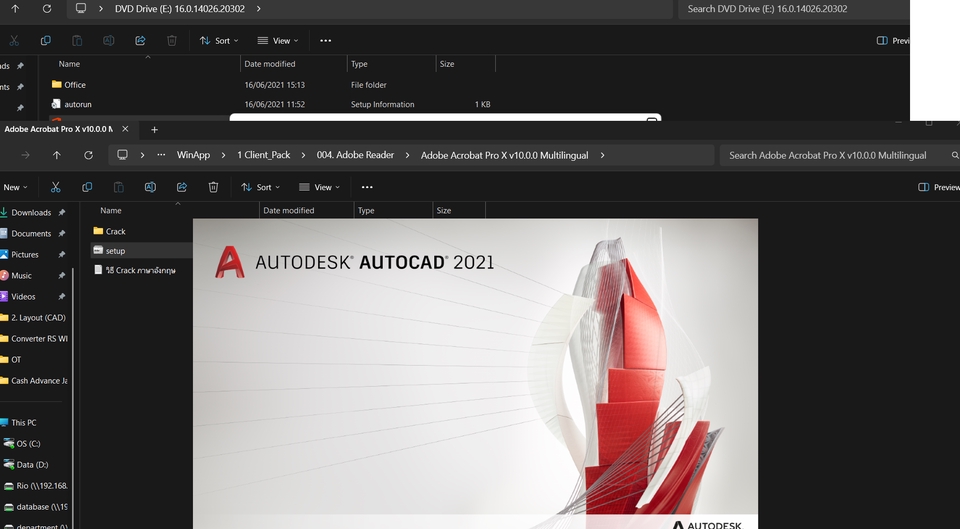Click Copy icon in DVD Drive toolbar
The width and height of the screenshot is (960, 529).
pos(45,40)
